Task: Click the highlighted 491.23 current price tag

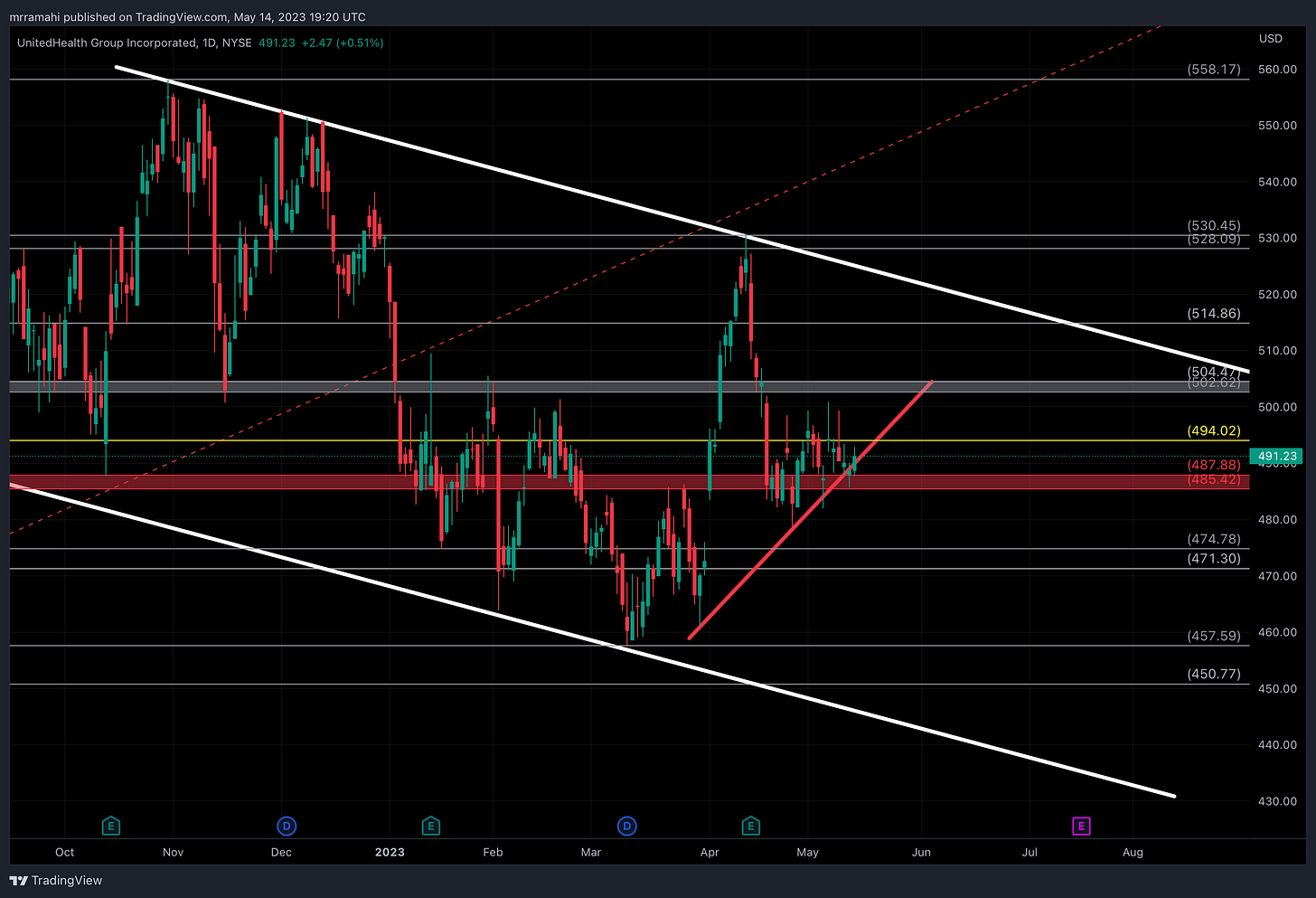Action: click(x=1278, y=457)
